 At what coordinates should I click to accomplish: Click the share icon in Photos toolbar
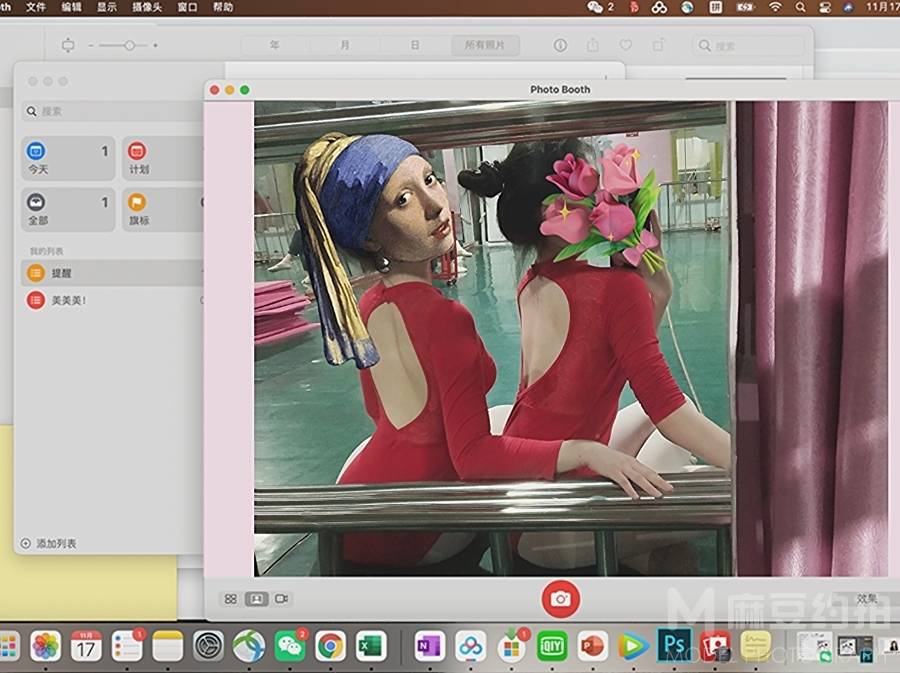[x=593, y=45]
